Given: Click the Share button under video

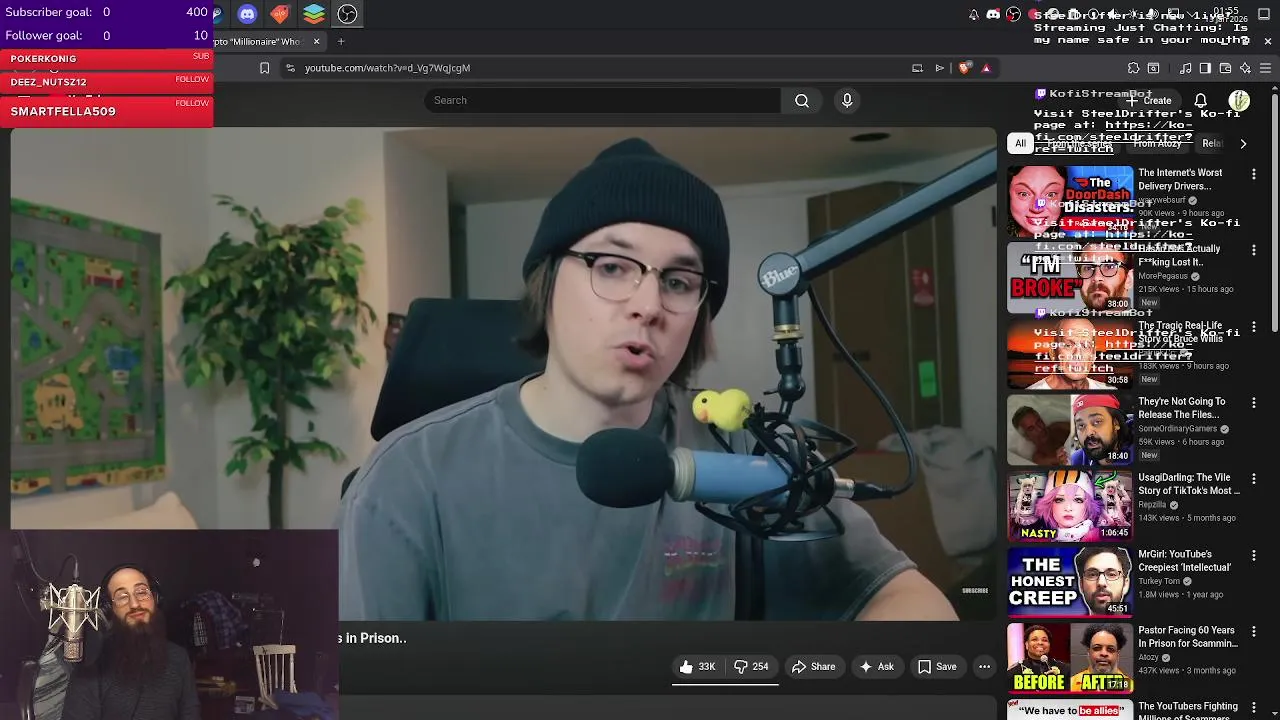Looking at the screenshot, I should coord(814,666).
